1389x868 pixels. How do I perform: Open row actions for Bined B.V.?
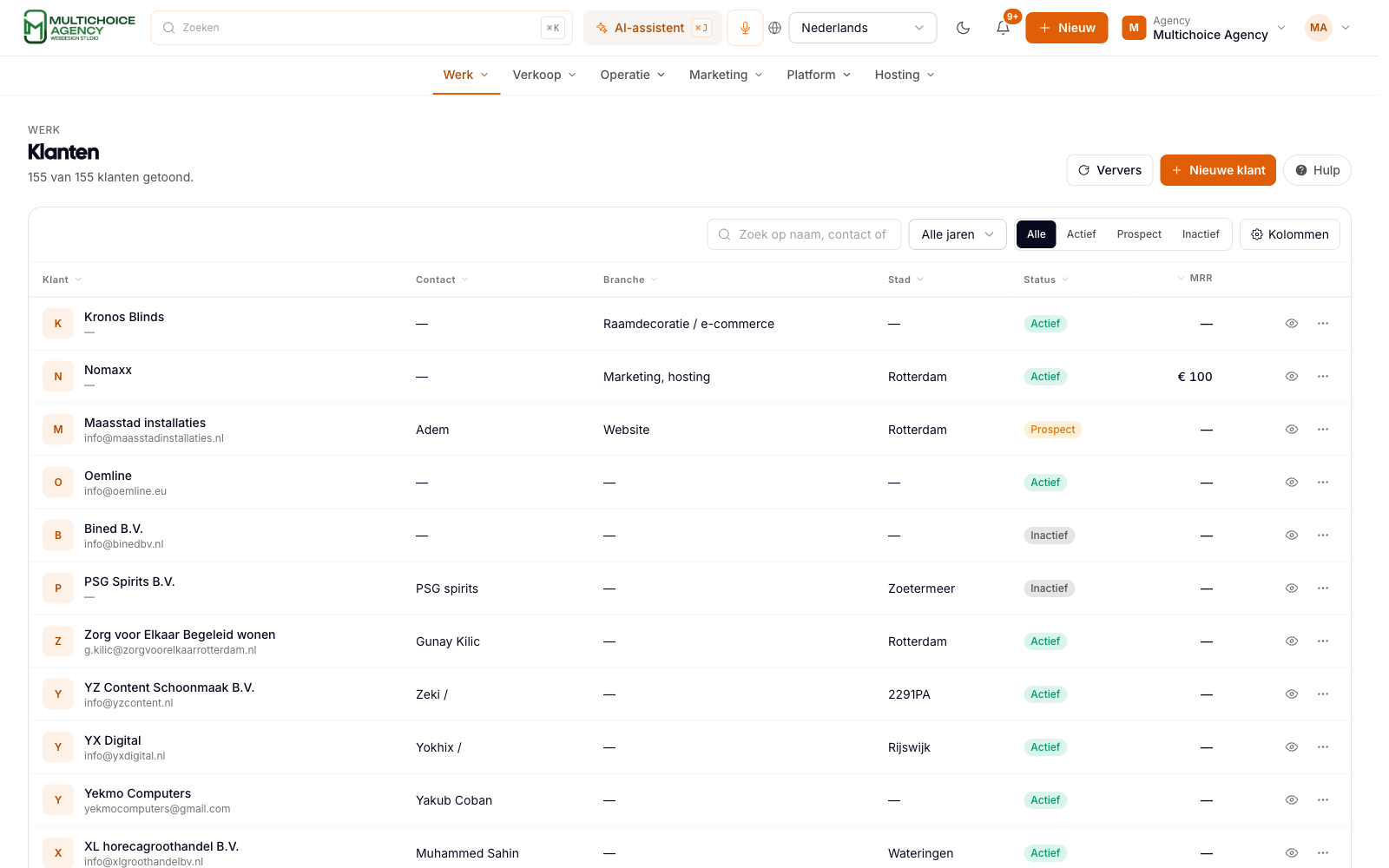point(1323,536)
